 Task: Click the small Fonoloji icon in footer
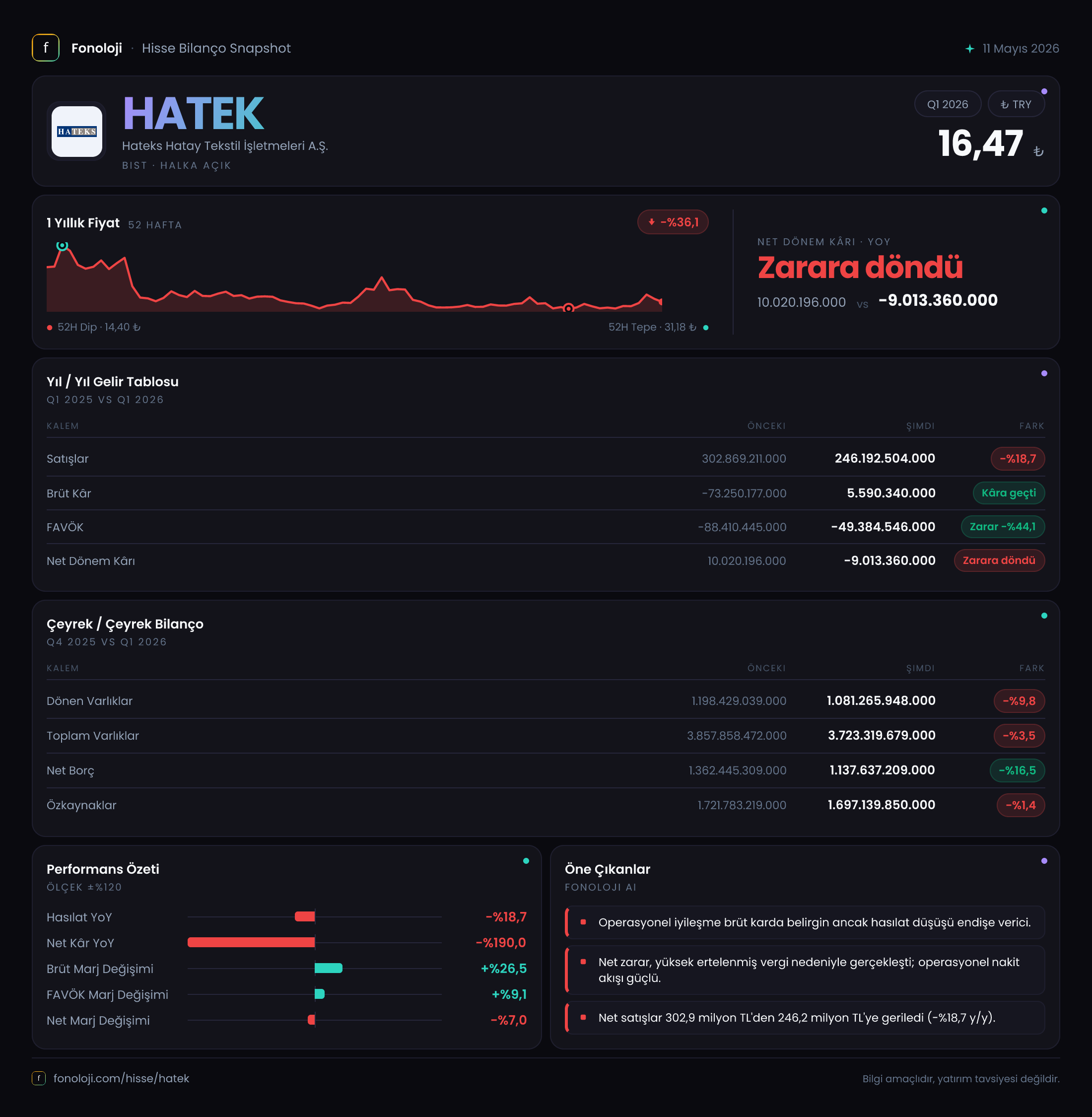click(x=38, y=1078)
